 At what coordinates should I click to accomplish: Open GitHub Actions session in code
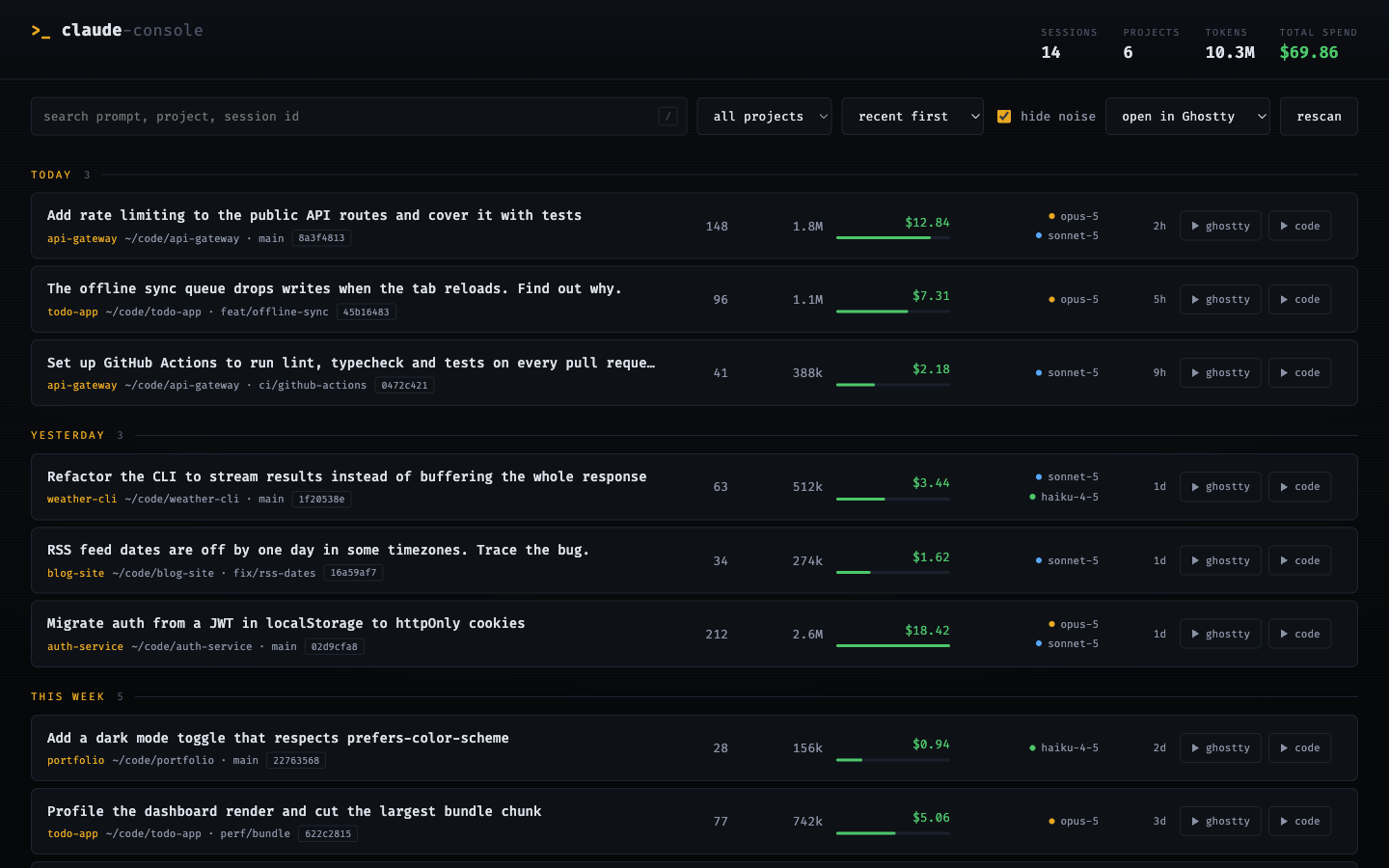[x=1299, y=372]
